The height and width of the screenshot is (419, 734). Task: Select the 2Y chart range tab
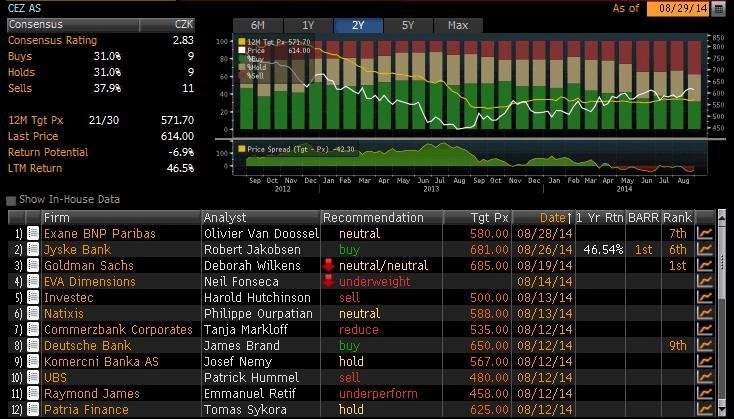358,25
